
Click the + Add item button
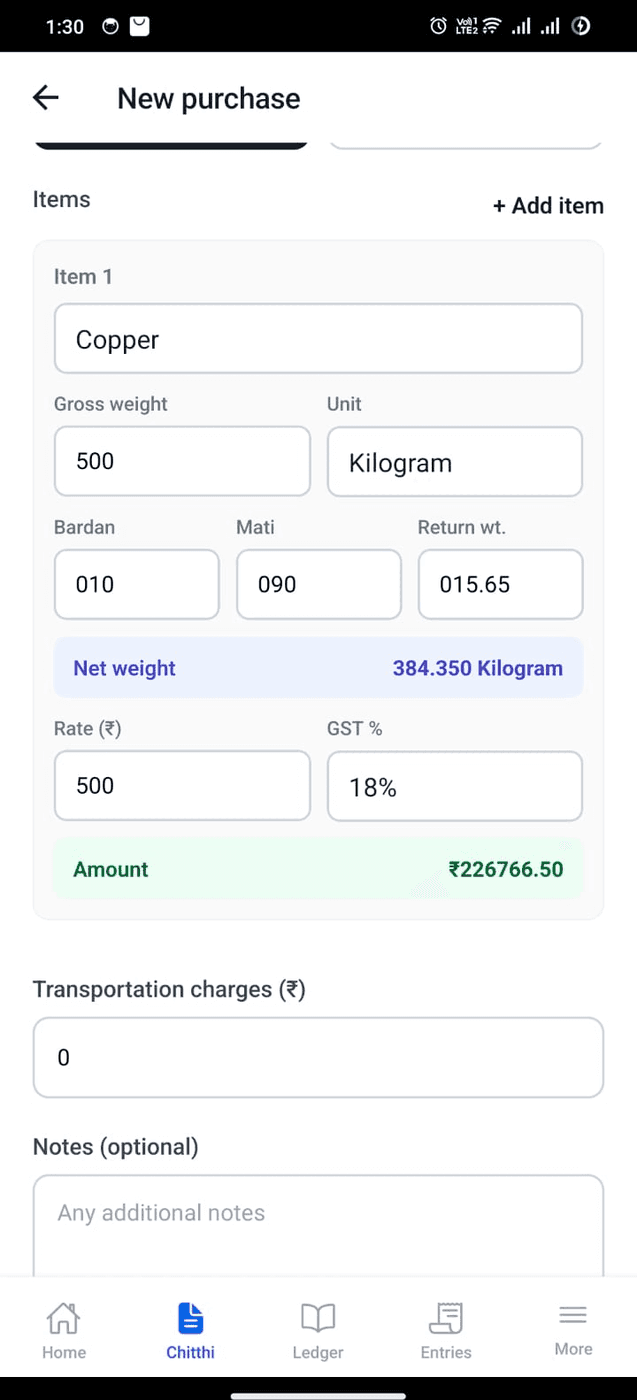548,206
